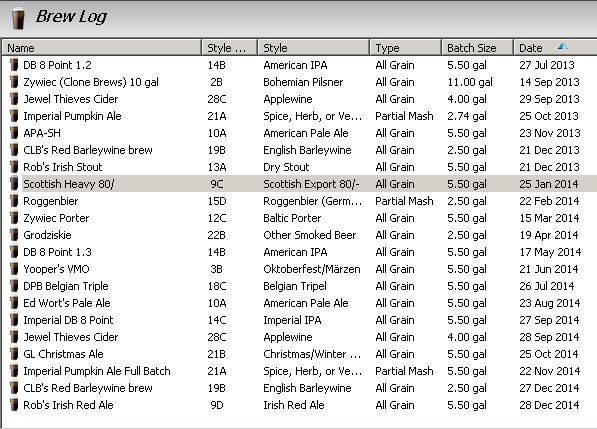Click the beer icon for GL Christmas Ale

pyautogui.click(x=14, y=354)
